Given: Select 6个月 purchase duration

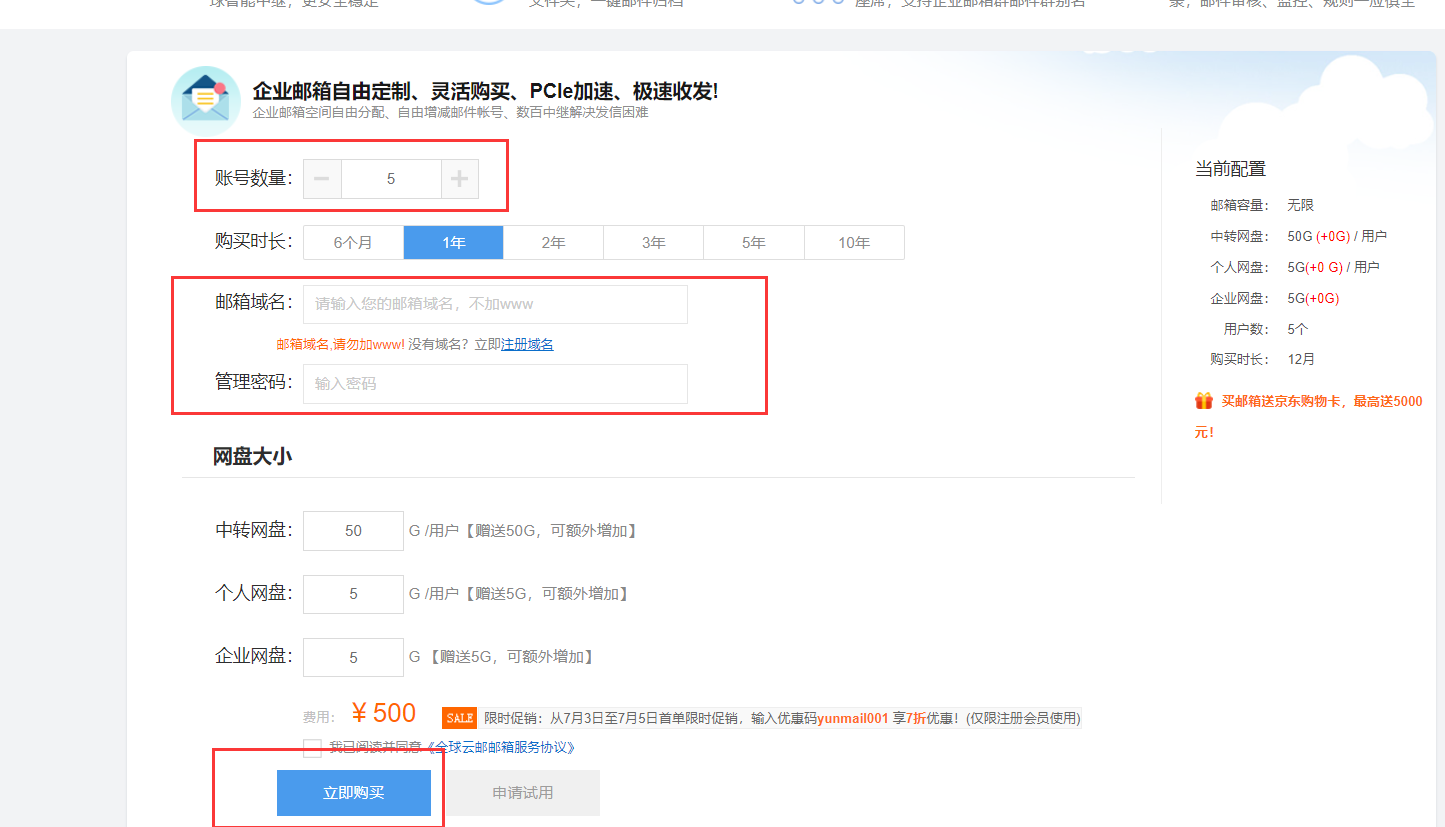Looking at the screenshot, I should click(353, 243).
